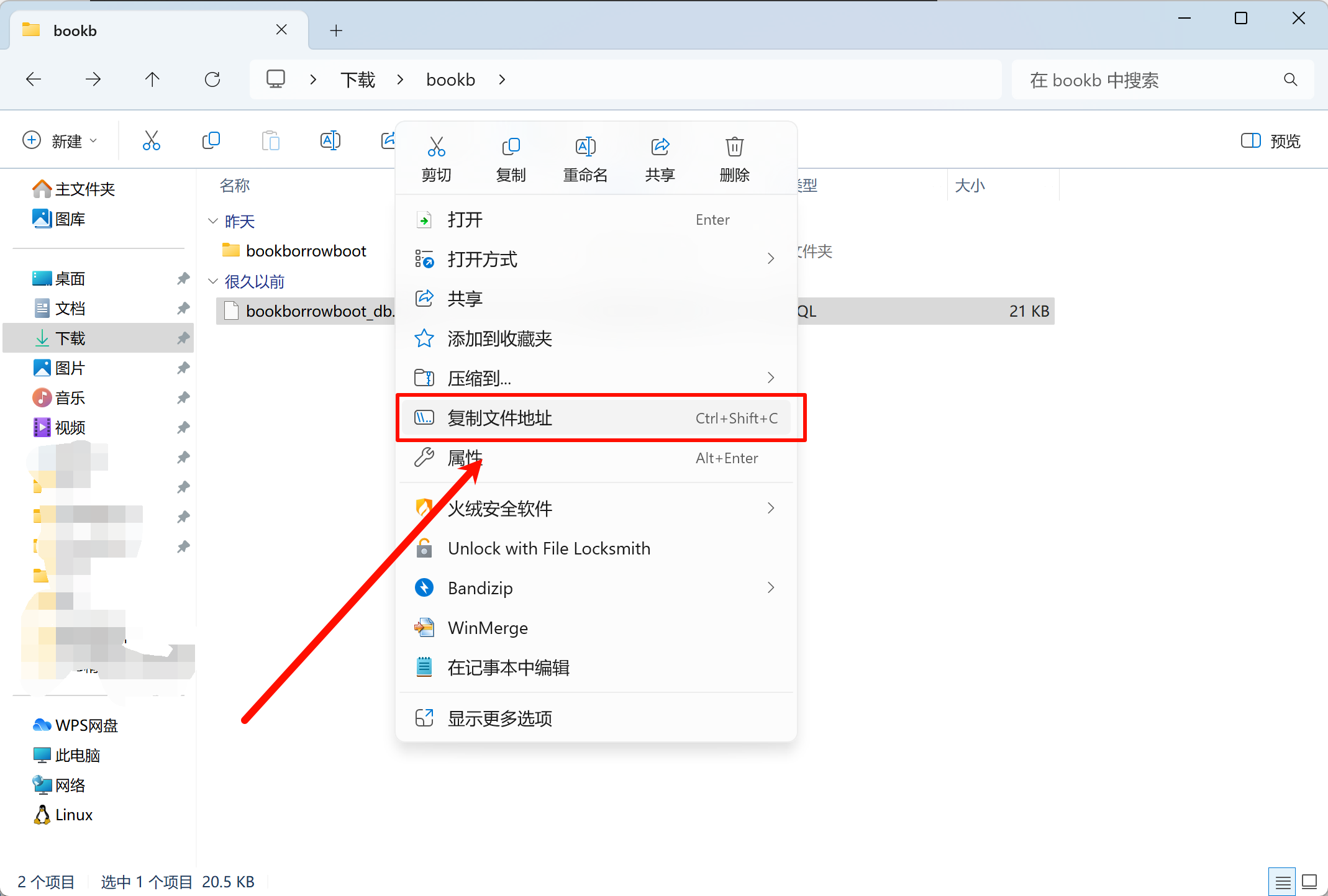Select 添加到收藏夹 menu entry

tap(596, 339)
